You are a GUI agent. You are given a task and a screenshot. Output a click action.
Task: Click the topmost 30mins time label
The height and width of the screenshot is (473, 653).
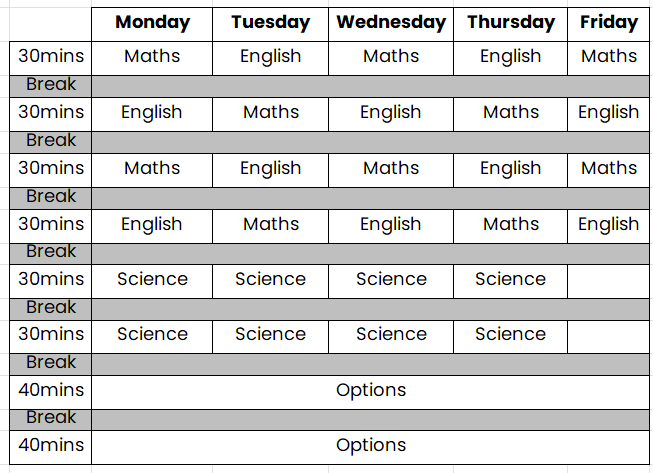pos(51,57)
